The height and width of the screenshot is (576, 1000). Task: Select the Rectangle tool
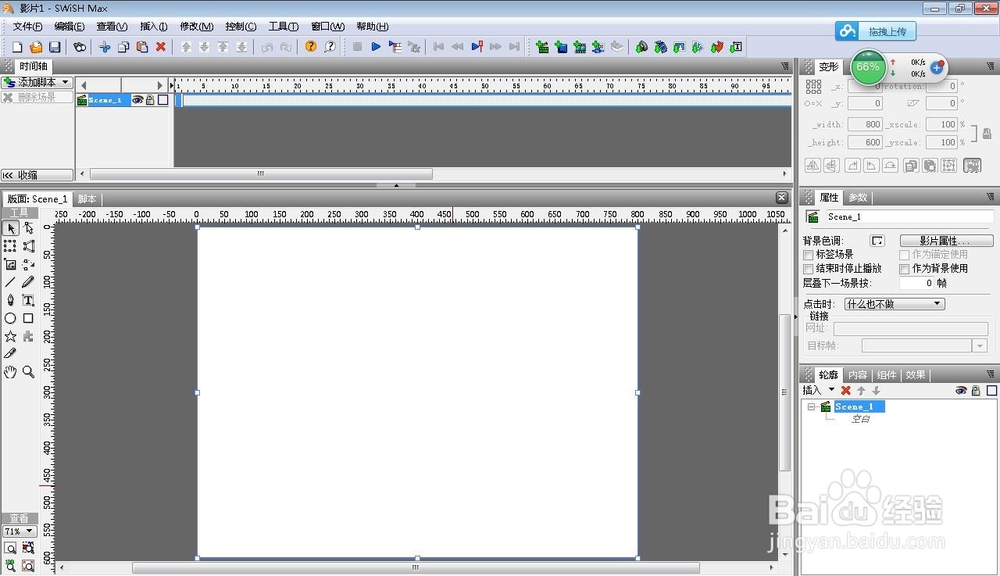pyautogui.click(x=29, y=318)
